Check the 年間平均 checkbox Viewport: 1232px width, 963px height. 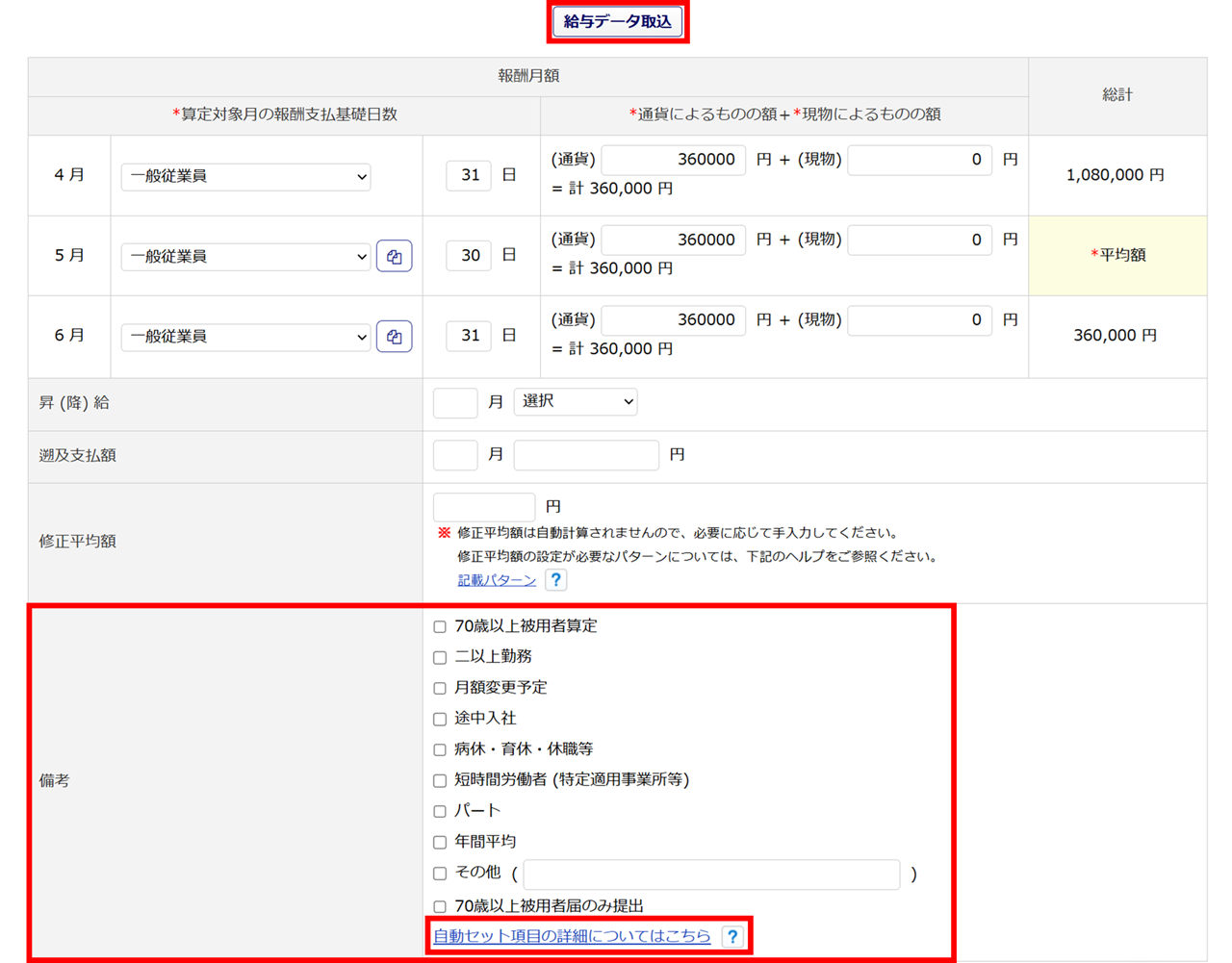440,843
